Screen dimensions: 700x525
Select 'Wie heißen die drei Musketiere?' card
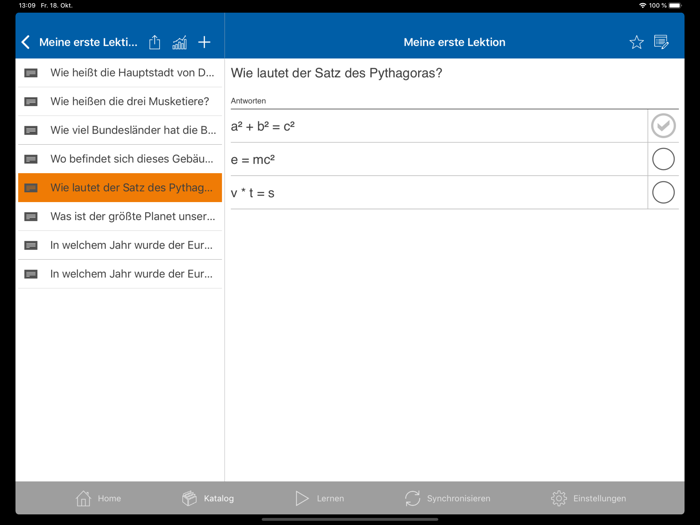tap(120, 102)
